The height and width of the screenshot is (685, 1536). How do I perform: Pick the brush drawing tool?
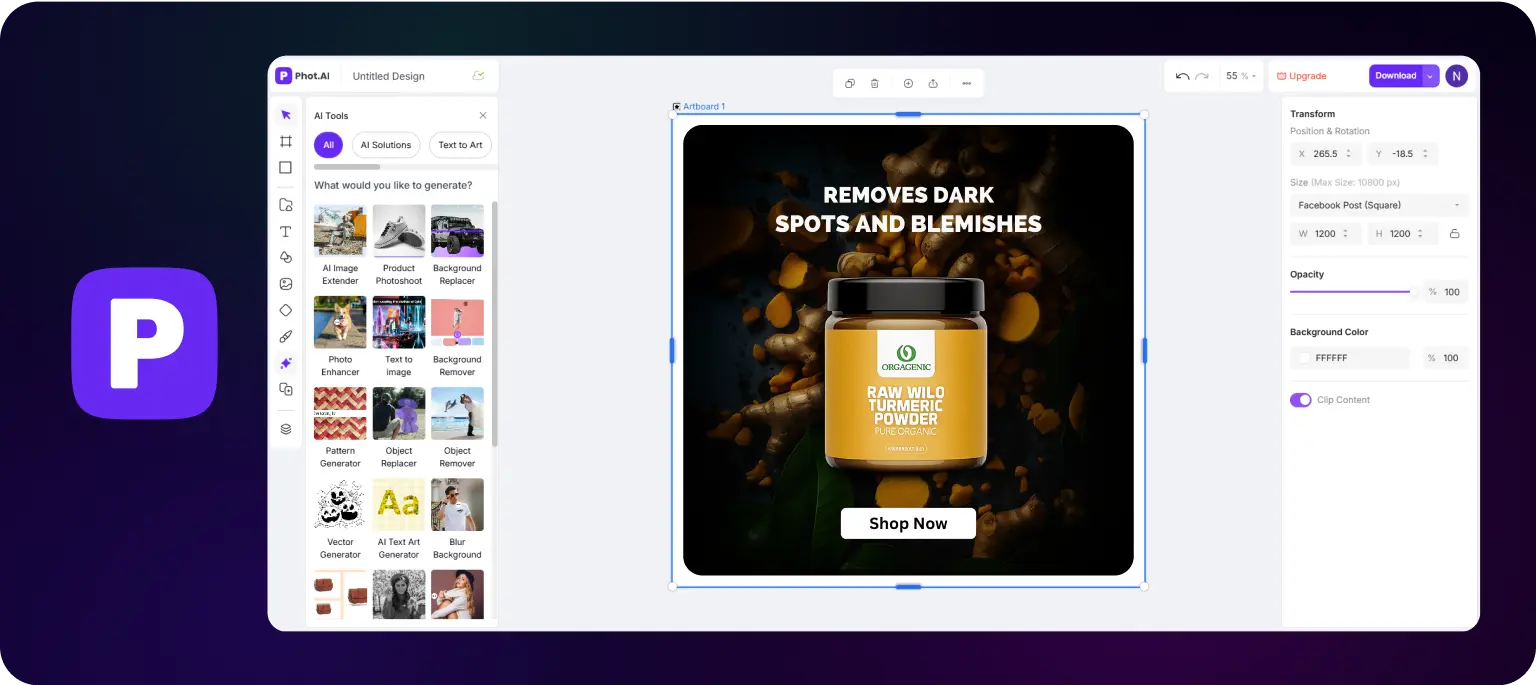click(285, 337)
